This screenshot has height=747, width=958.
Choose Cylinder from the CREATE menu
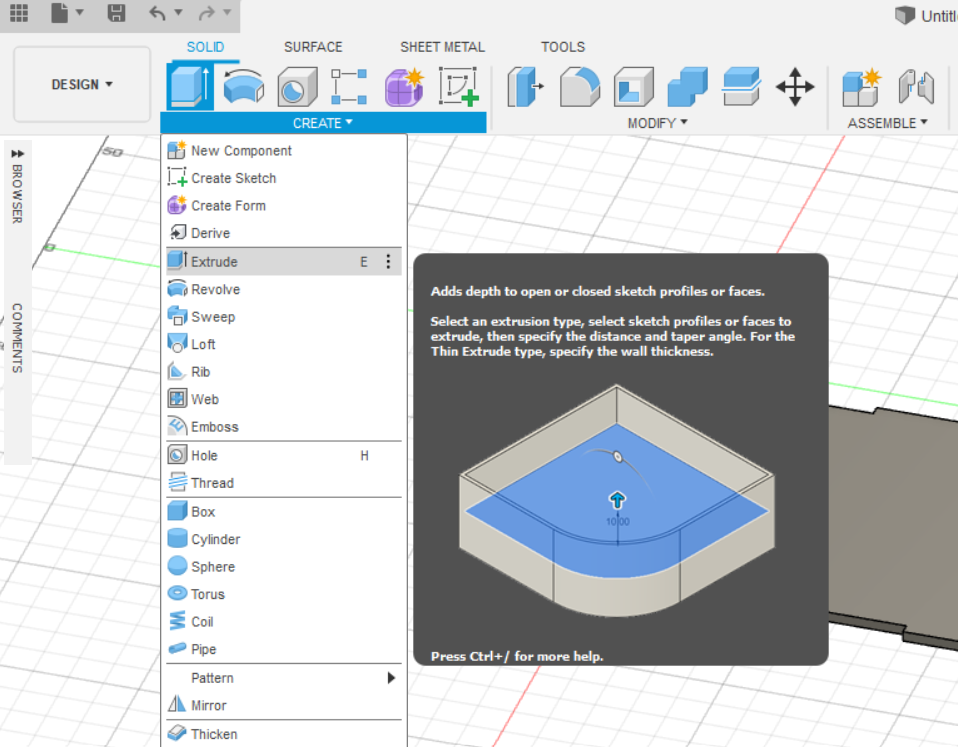pyautogui.click(x=284, y=539)
